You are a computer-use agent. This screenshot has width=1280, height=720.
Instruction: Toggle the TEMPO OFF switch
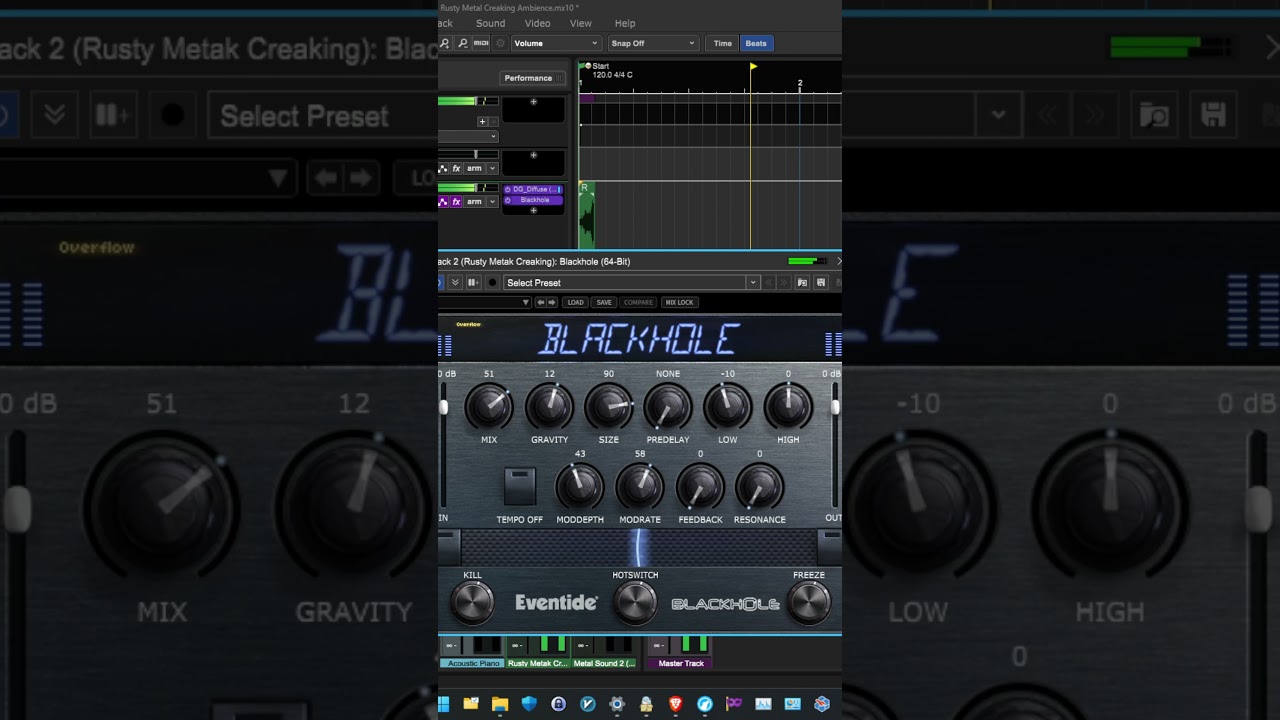(x=520, y=487)
